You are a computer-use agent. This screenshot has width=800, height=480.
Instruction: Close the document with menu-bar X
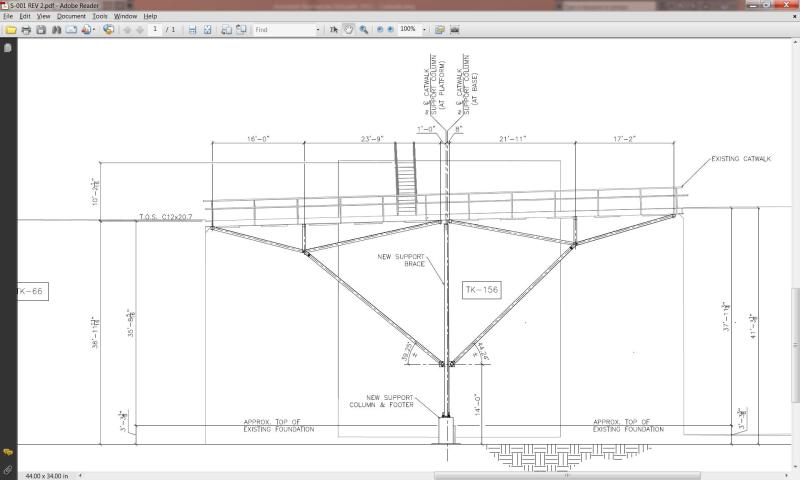pyautogui.click(x=794, y=16)
